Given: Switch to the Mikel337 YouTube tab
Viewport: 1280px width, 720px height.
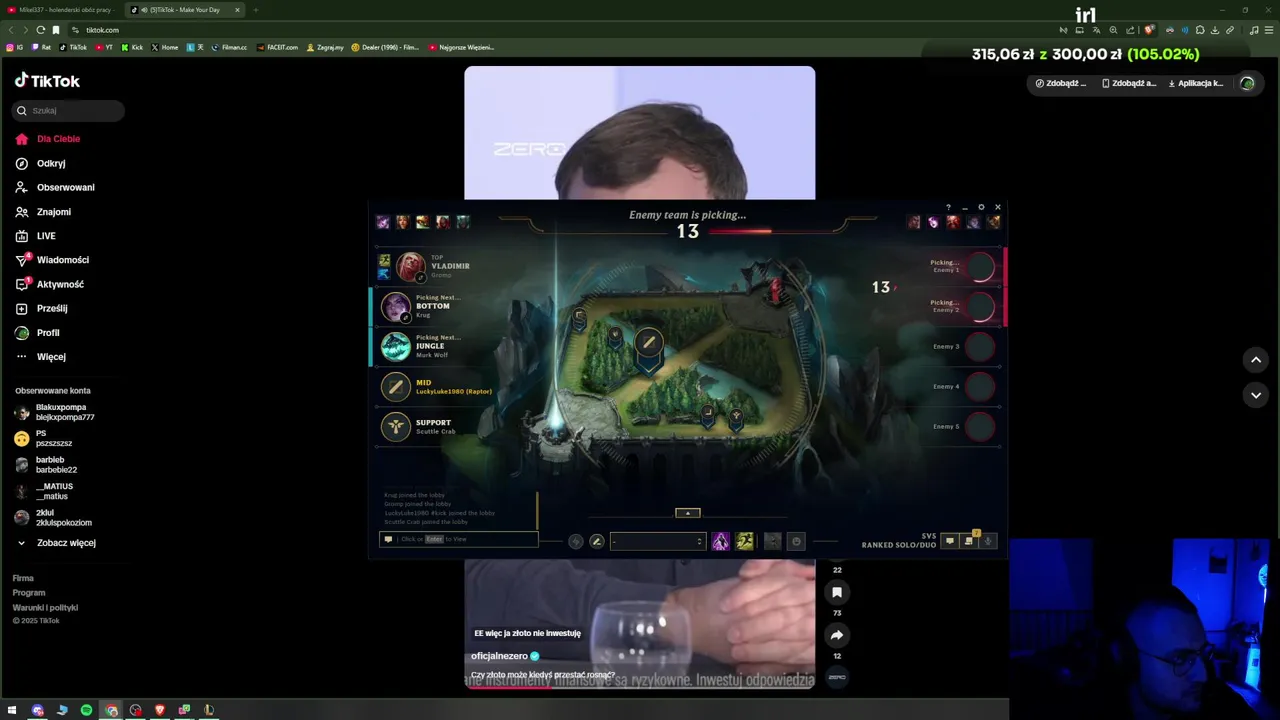Looking at the screenshot, I should [x=61, y=10].
